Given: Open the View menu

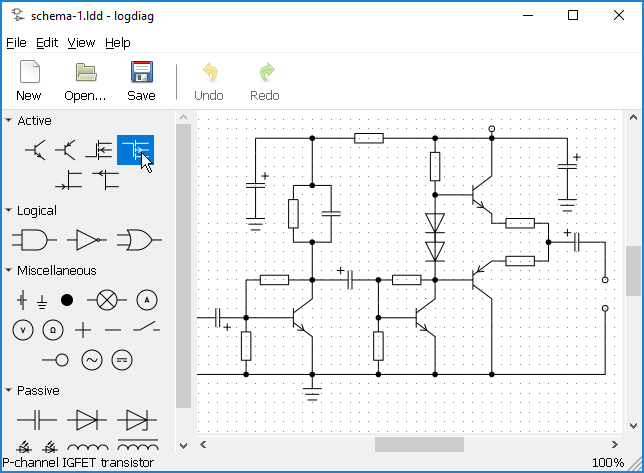Looking at the screenshot, I should [81, 43].
